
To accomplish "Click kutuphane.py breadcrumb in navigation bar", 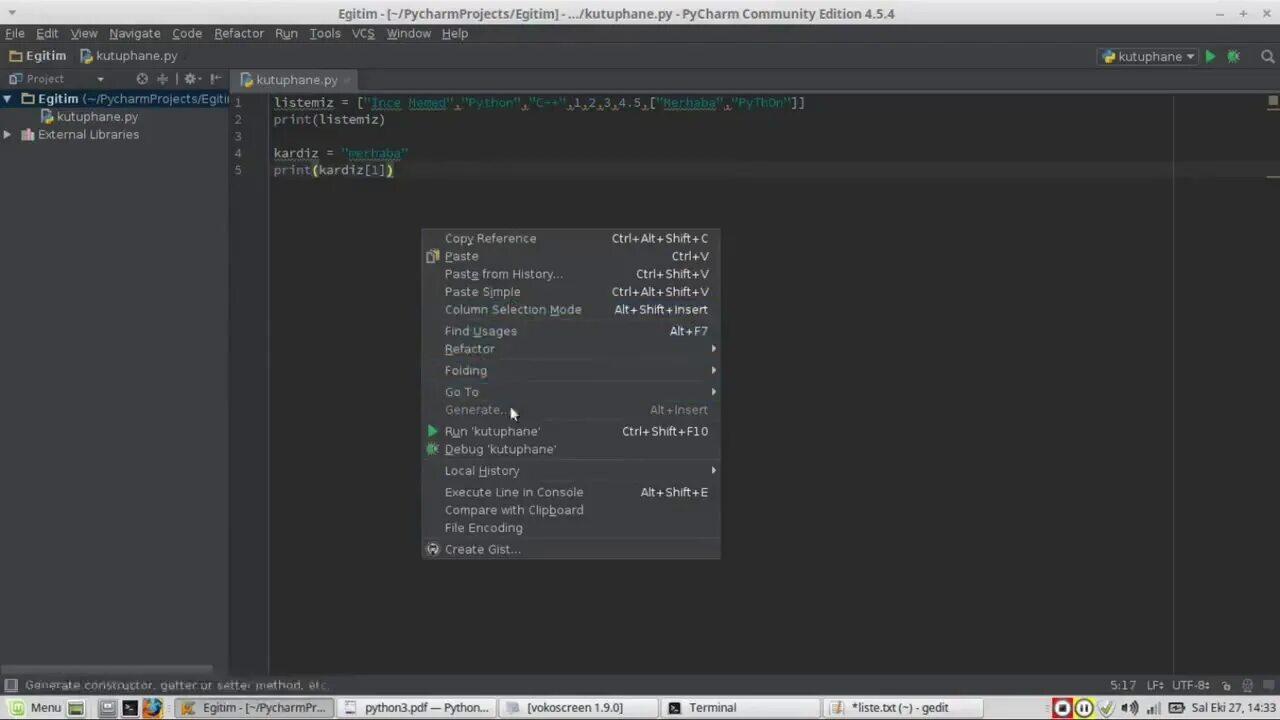I will pos(129,56).
